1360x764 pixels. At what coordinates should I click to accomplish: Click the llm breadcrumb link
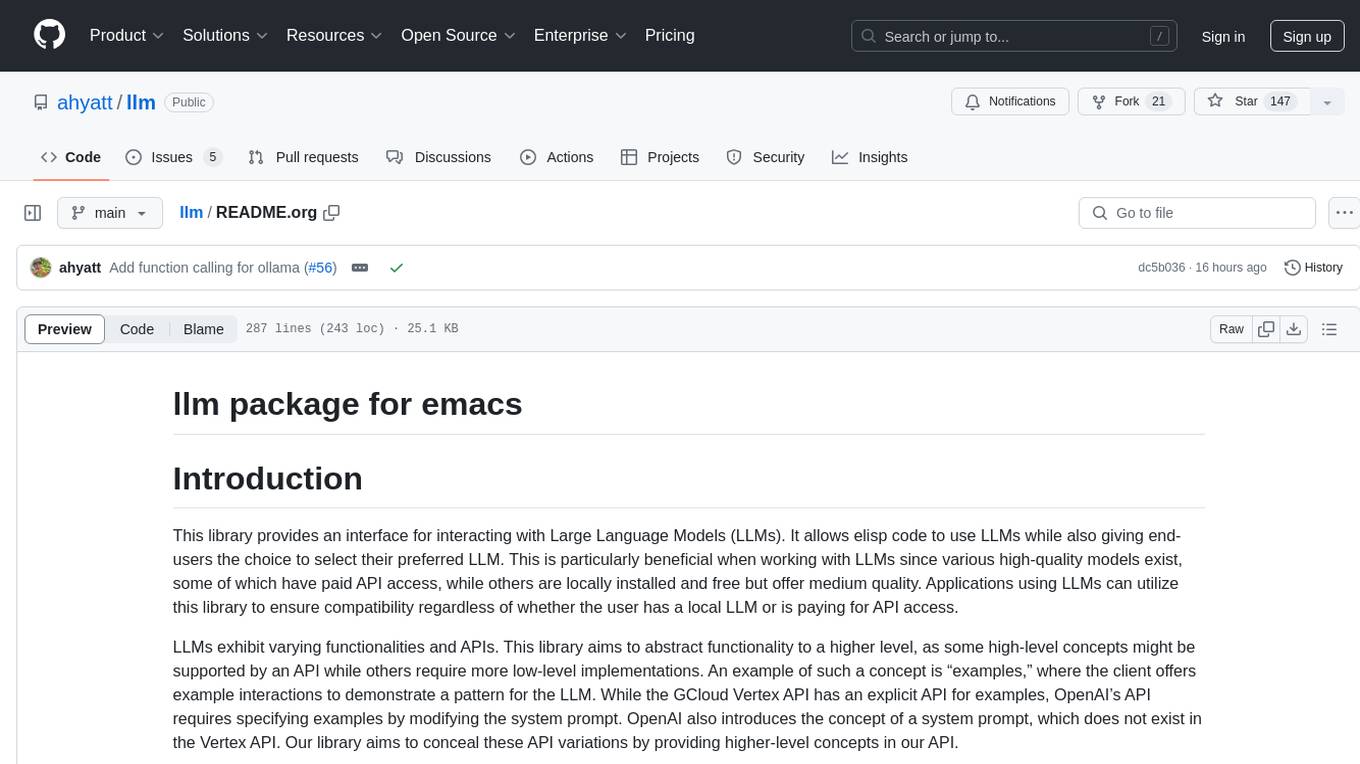click(x=191, y=213)
